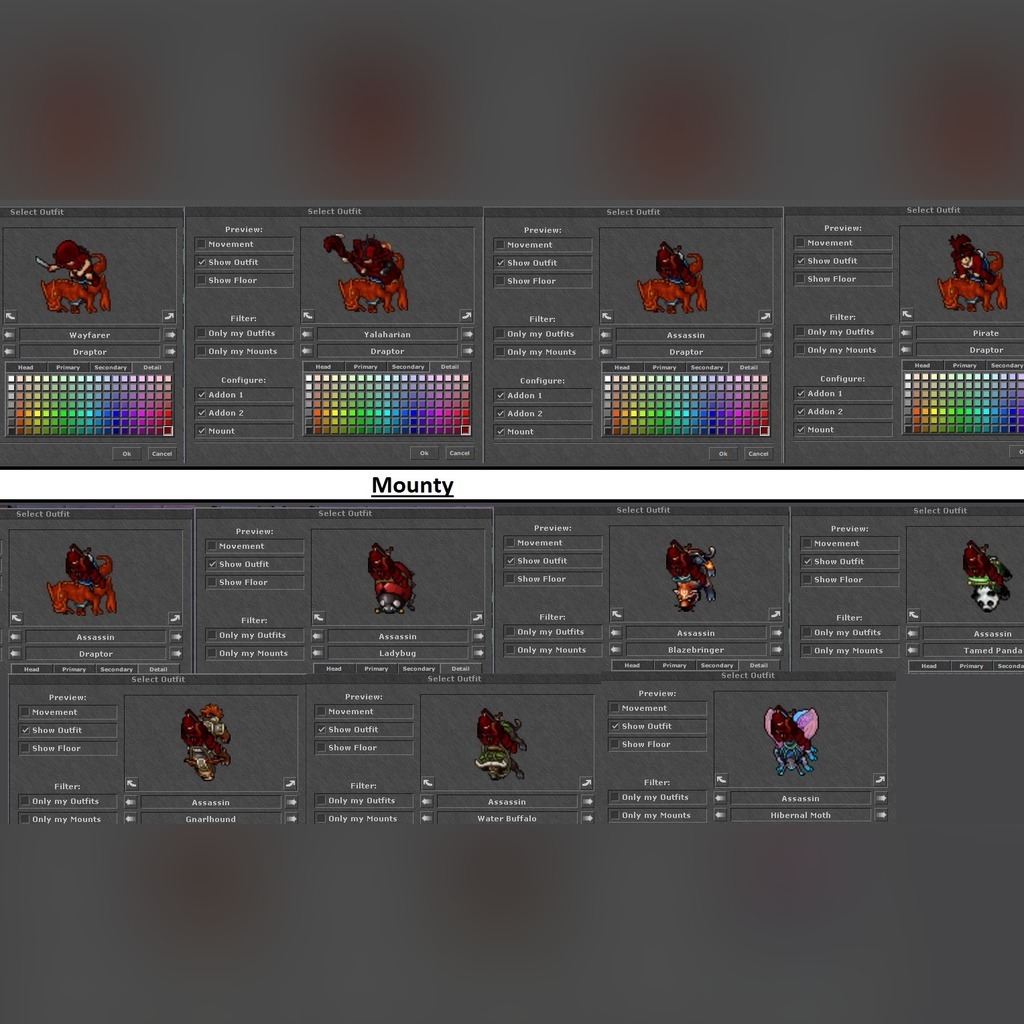Cancel the Wayfarer outfit dialog
The width and height of the screenshot is (1024, 1024).
point(162,454)
